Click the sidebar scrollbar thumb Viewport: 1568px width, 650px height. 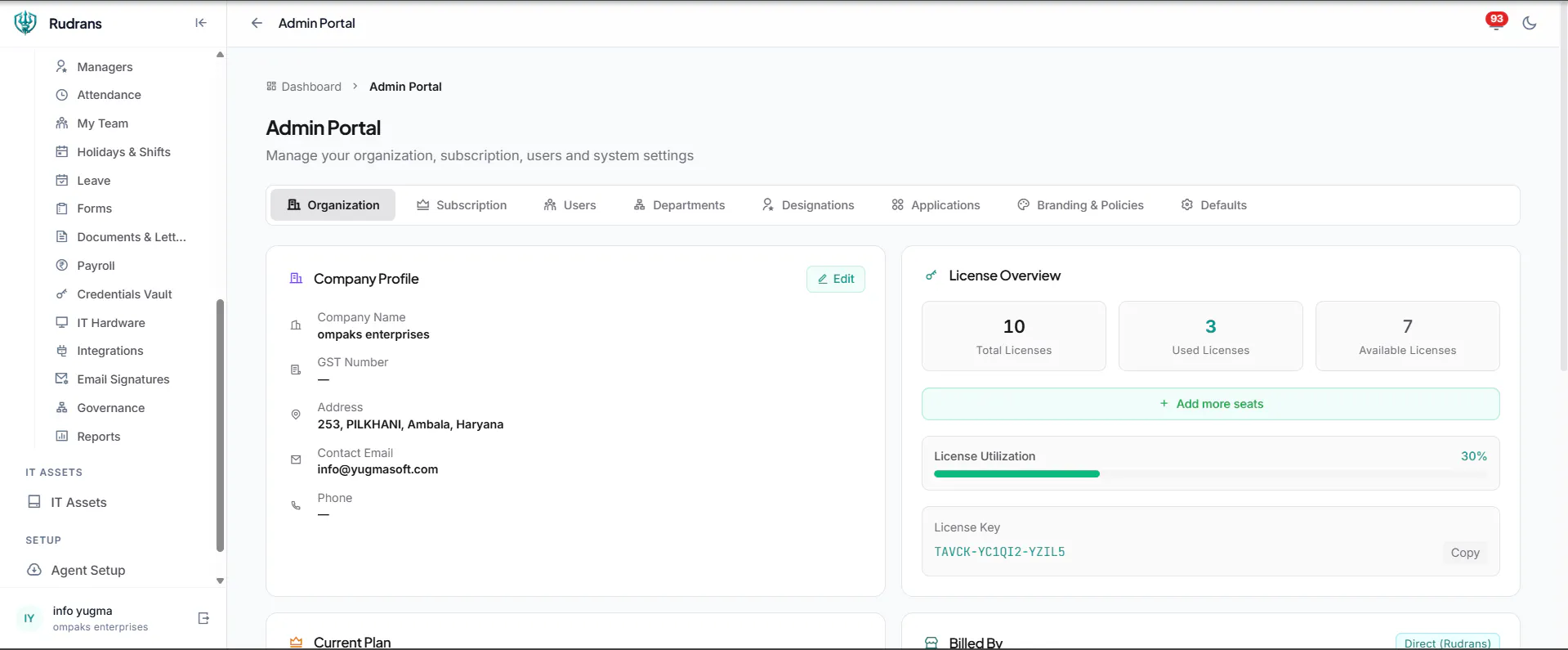[220, 425]
